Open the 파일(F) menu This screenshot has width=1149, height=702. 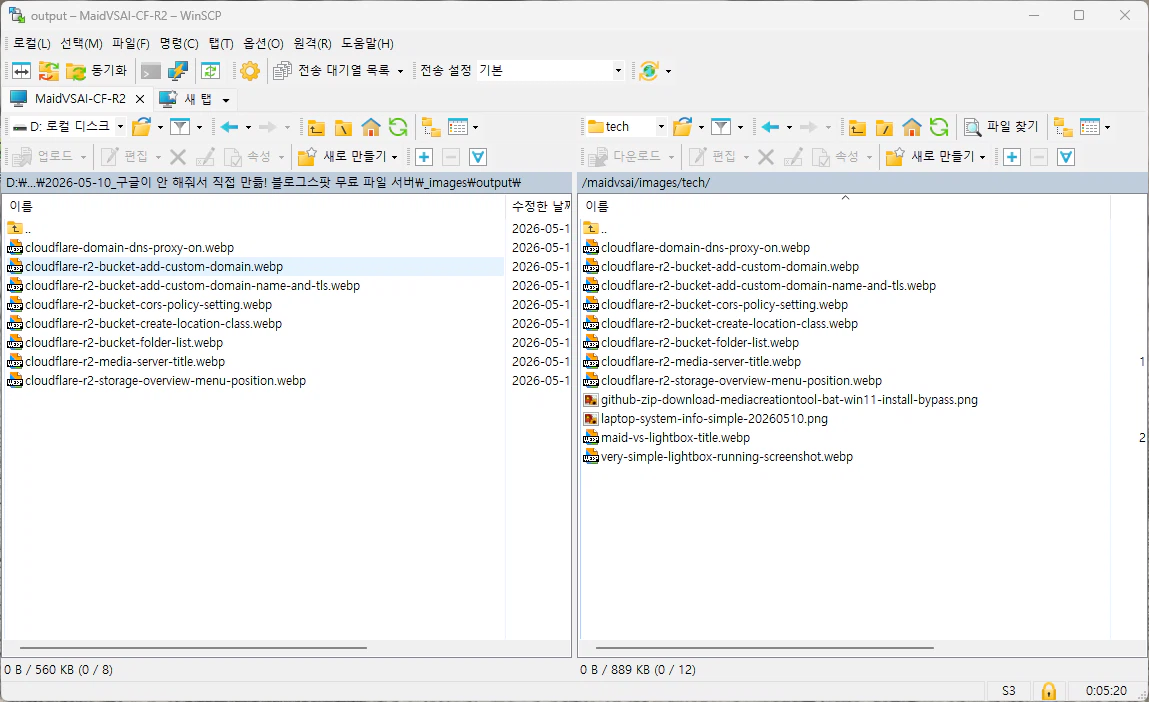130,44
